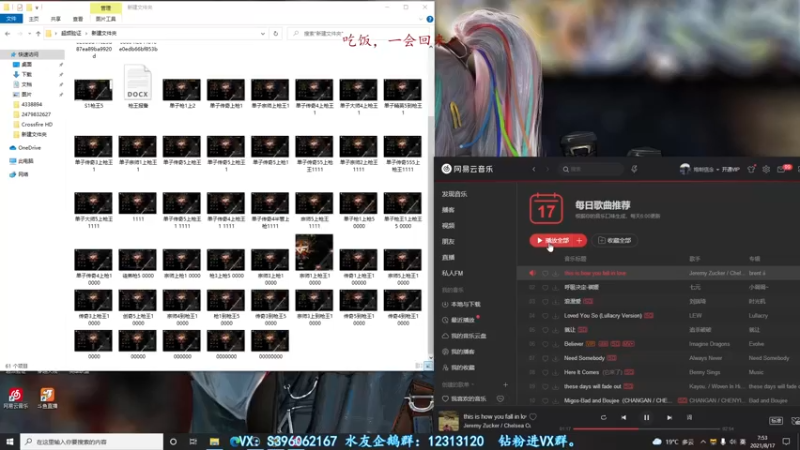This screenshot has height=450, width=800.
Task: Open 共享 tab in File Explorer
Action: [56, 19]
